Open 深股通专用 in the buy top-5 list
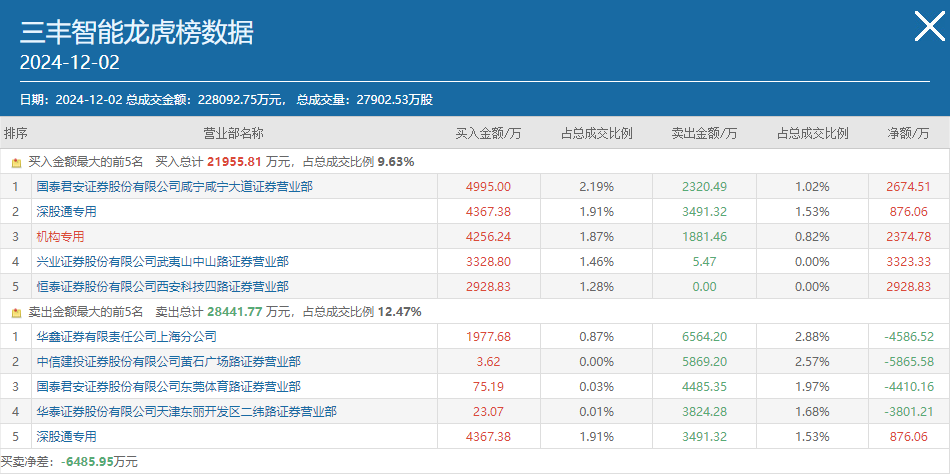 [66, 212]
